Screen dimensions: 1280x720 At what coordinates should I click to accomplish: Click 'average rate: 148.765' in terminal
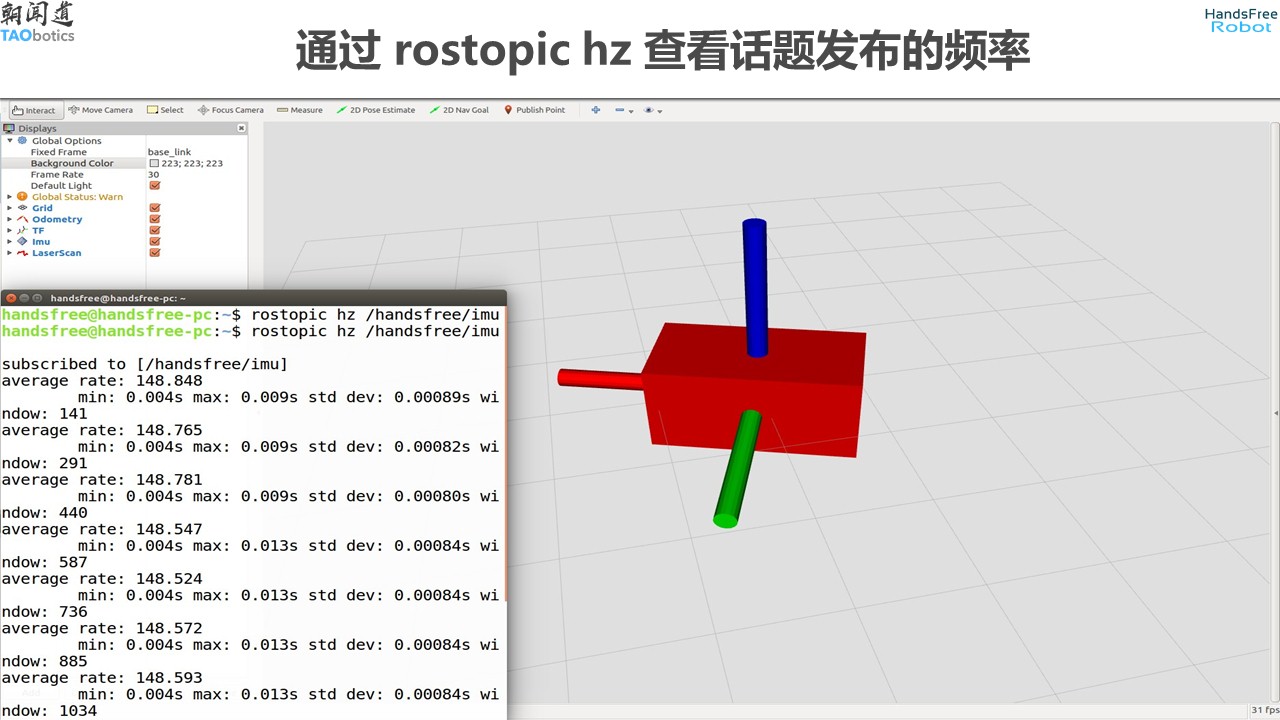point(102,430)
